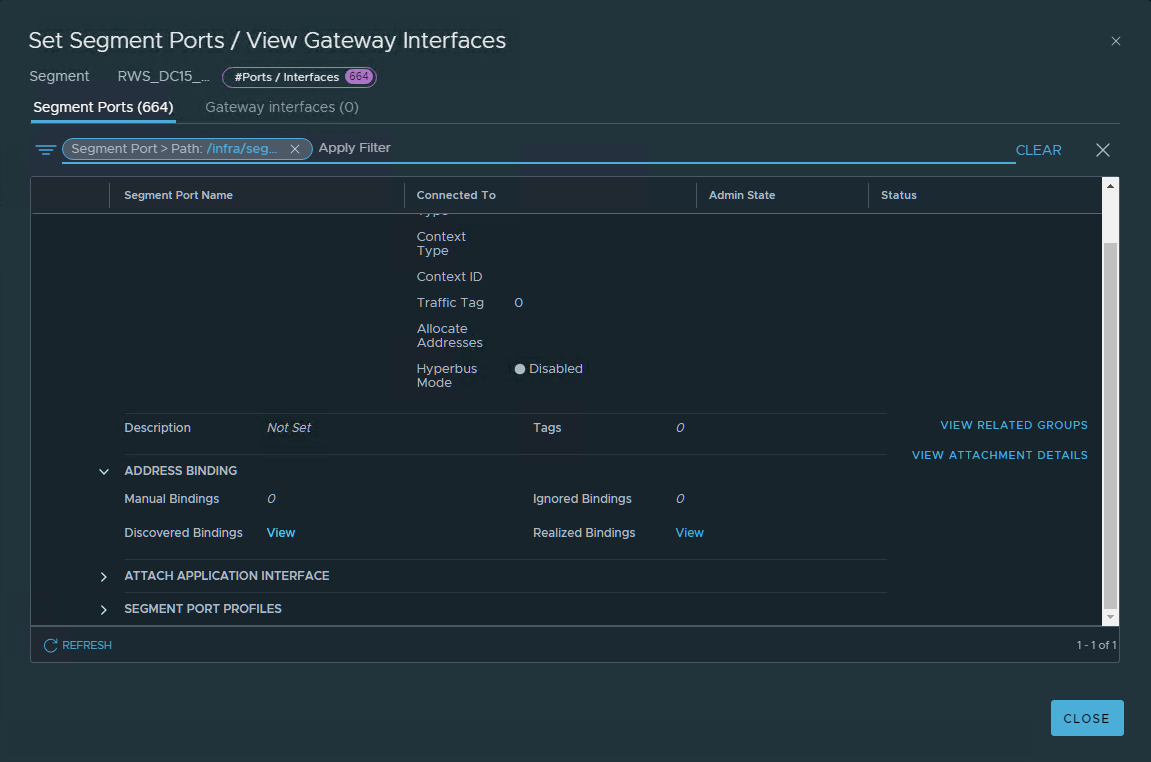Click the RWS_DC15_ segment name

(x=163, y=76)
